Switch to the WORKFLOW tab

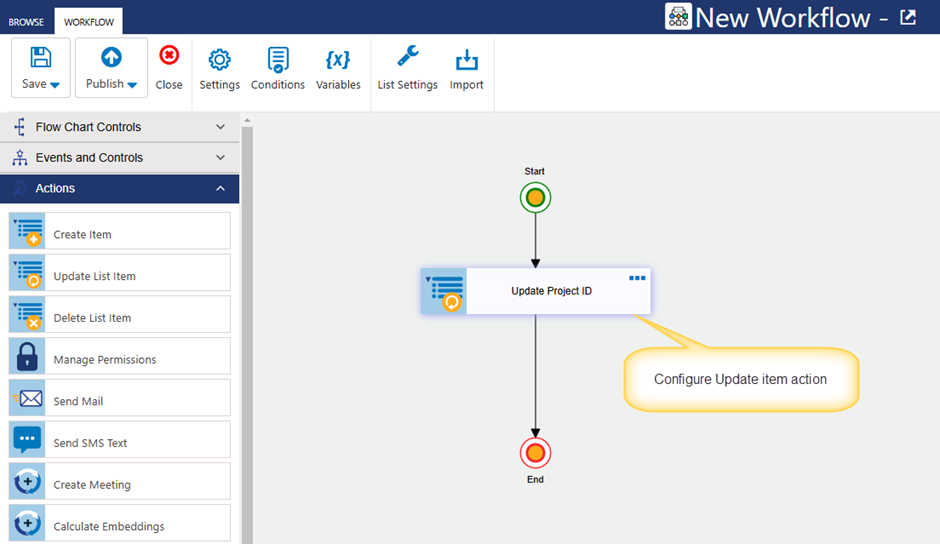click(89, 22)
